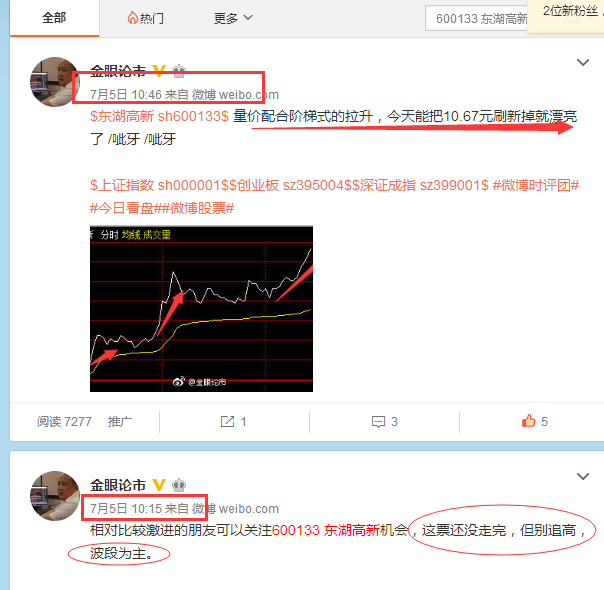Expand the second post's options chevron
This screenshot has height=590, width=604.
click(x=583, y=476)
